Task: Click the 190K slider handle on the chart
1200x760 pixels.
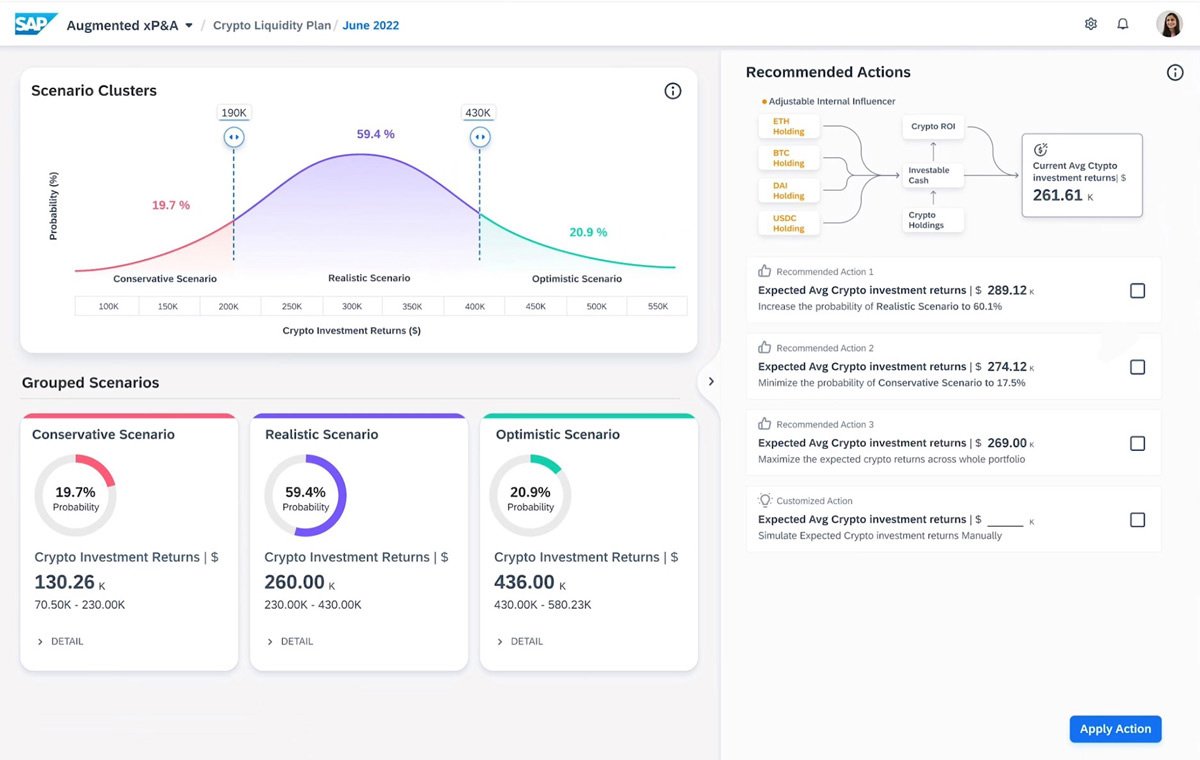Action: [x=234, y=137]
